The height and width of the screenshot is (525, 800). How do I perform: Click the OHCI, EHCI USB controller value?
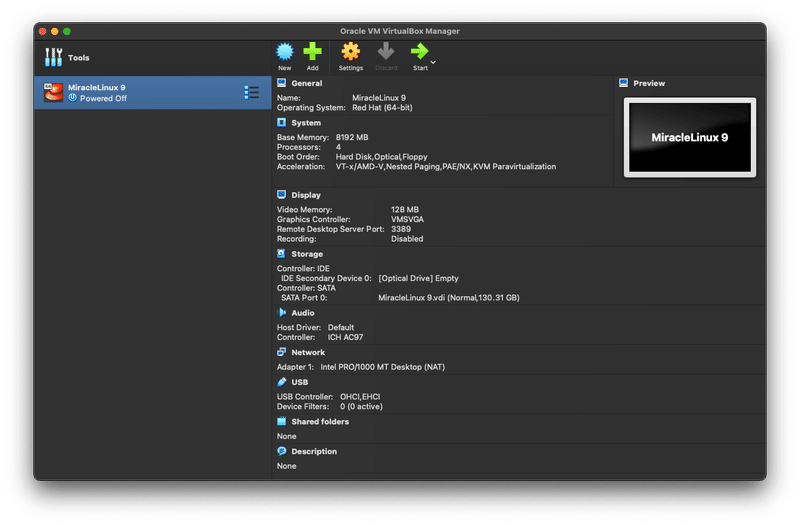(x=360, y=396)
